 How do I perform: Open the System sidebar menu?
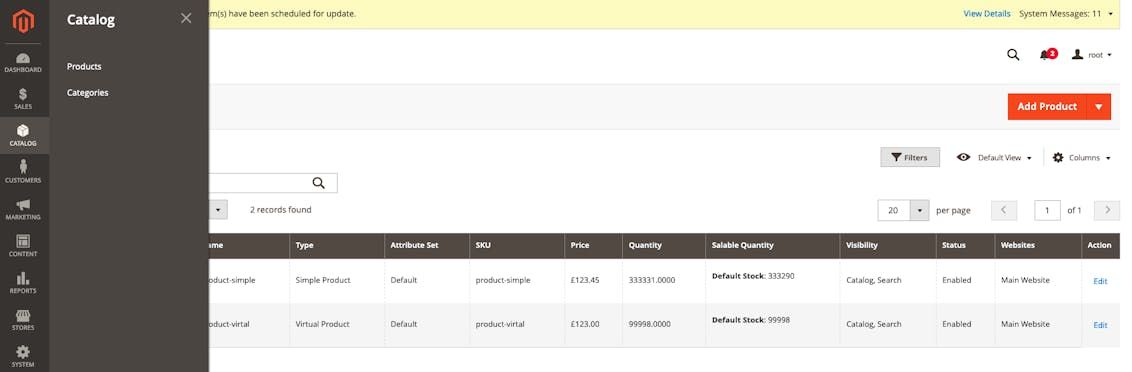(x=23, y=355)
